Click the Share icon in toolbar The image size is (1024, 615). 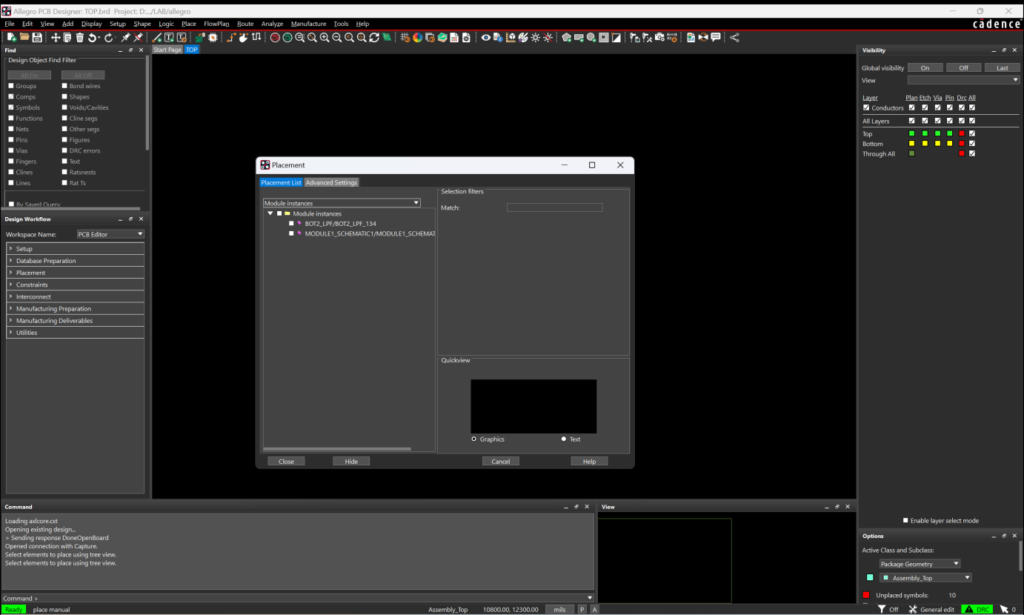pyautogui.click(x=734, y=37)
